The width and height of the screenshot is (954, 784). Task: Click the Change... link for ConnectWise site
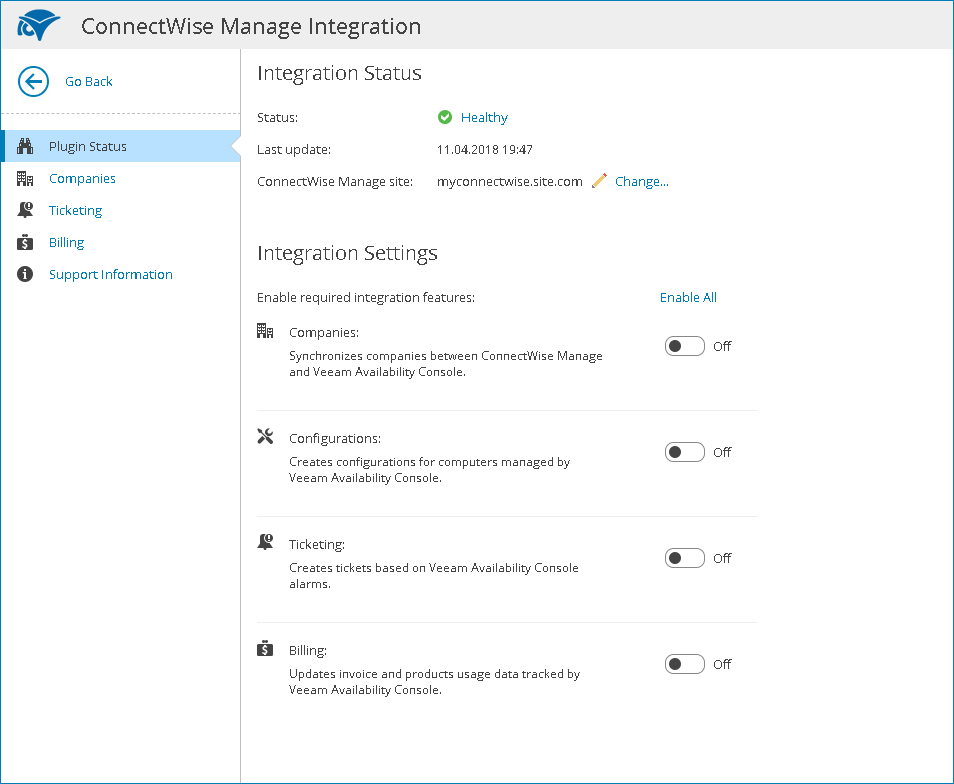click(641, 181)
